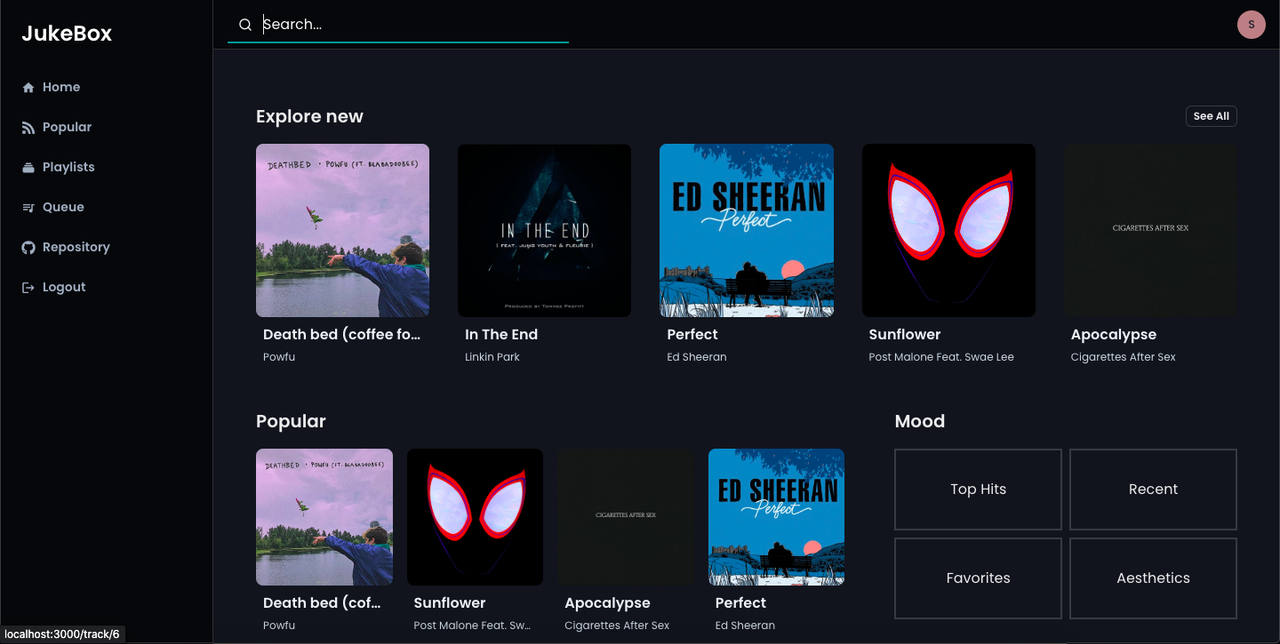This screenshot has width=1280, height=644.
Task: Click "Sunflower" title in Explore new
Action: pos(905,334)
